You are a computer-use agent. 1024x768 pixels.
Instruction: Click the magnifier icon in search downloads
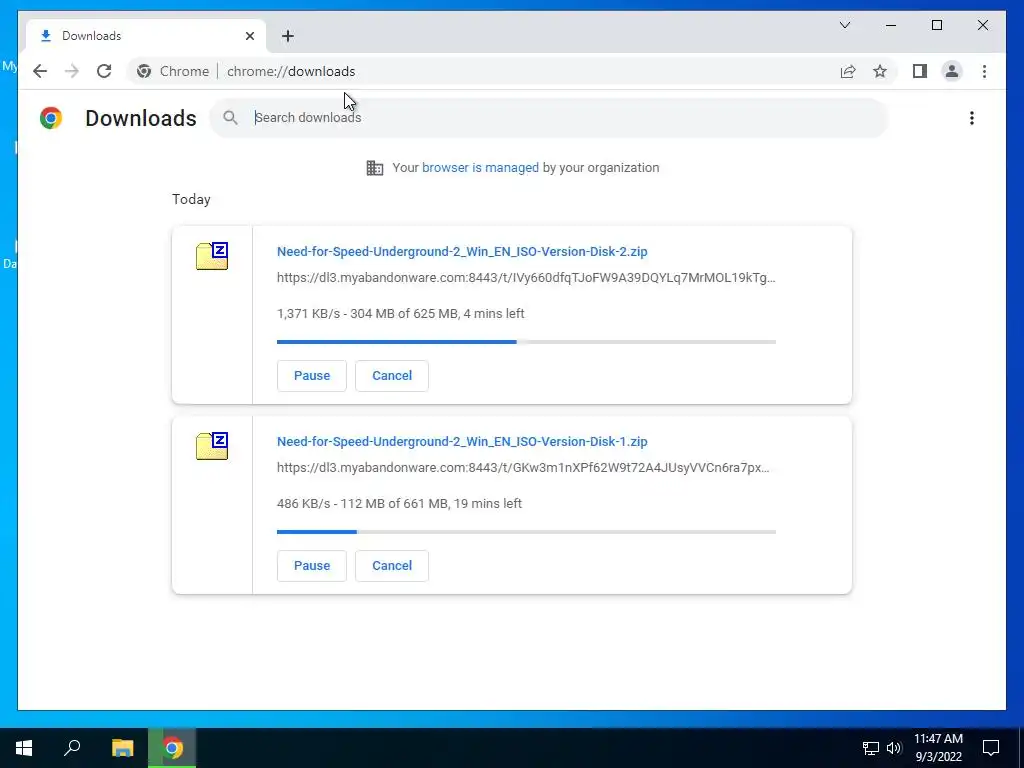230,118
